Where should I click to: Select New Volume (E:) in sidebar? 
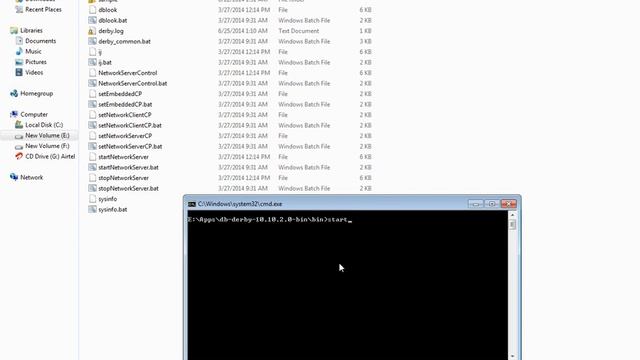47,136
